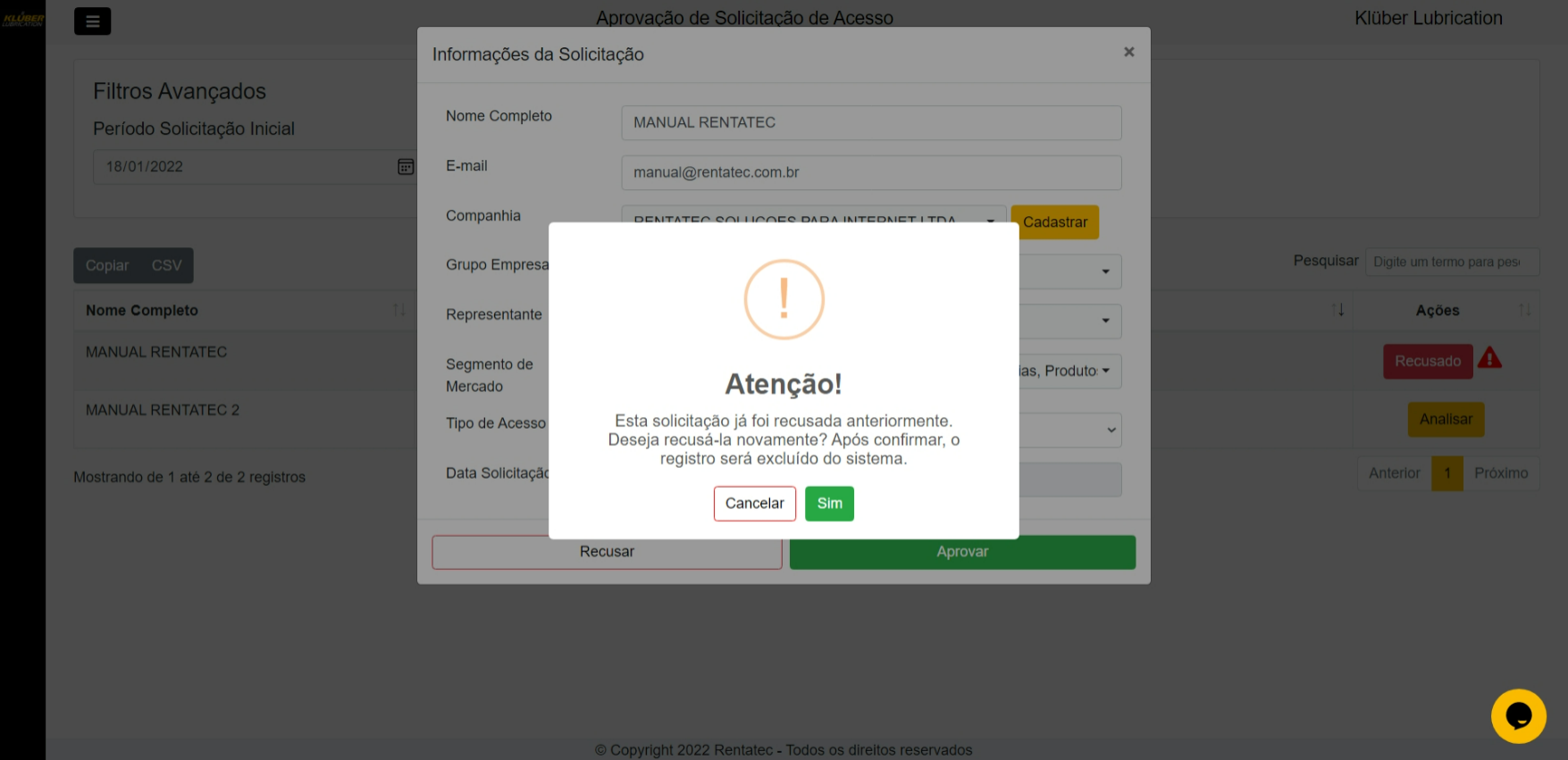The height and width of the screenshot is (760, 1568).
Task: Sort by Nome Completo column arrows
Action: point(398,311)
